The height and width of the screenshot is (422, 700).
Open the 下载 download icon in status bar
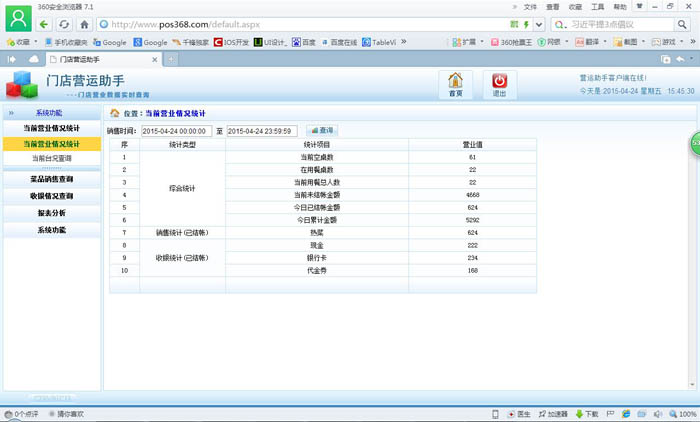coord(587,413)
